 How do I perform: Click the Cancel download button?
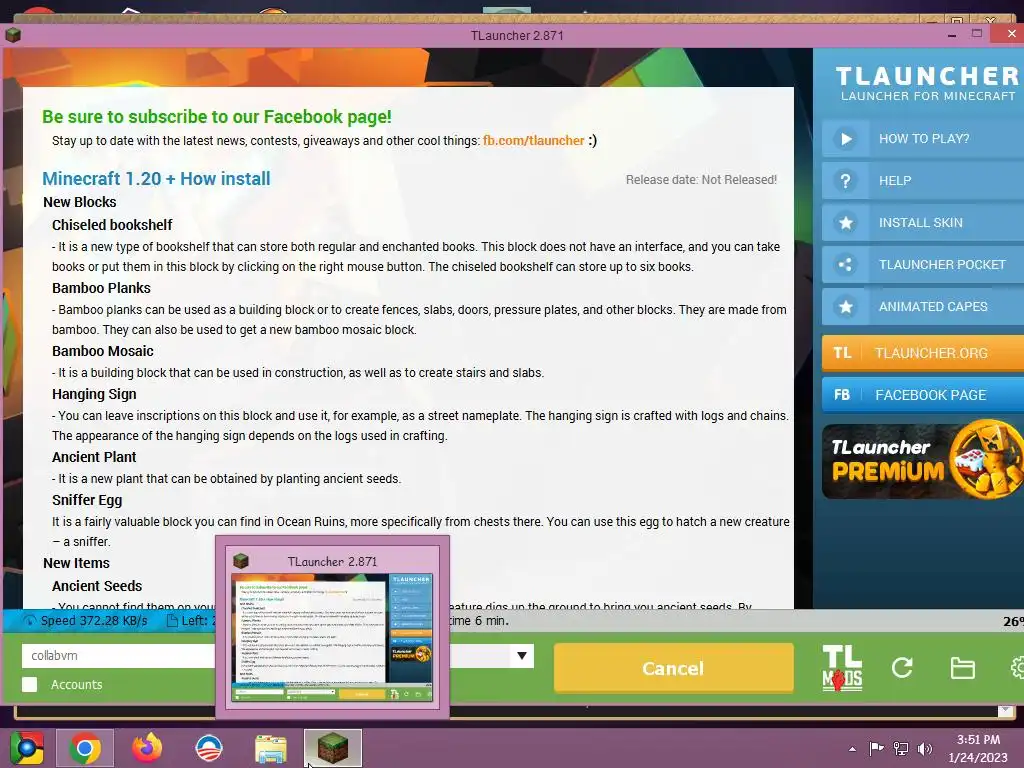673,668
